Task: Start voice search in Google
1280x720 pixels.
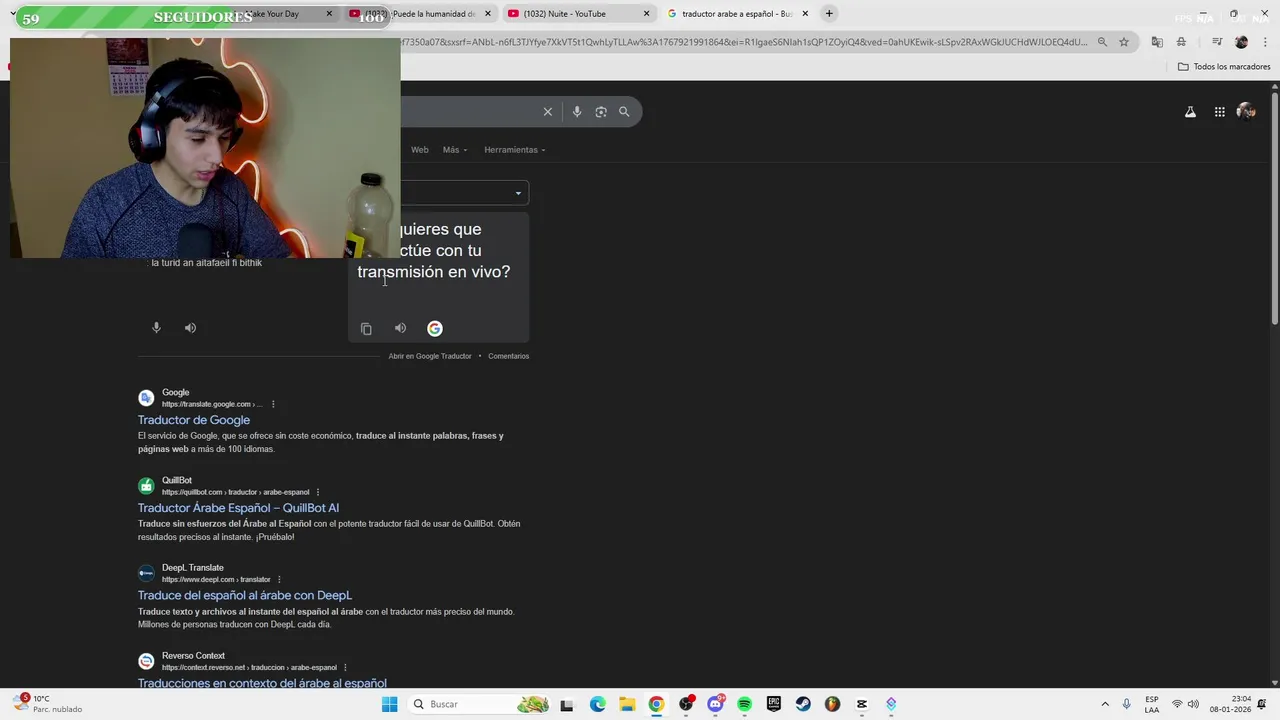Action: click(x=577, y=112)
